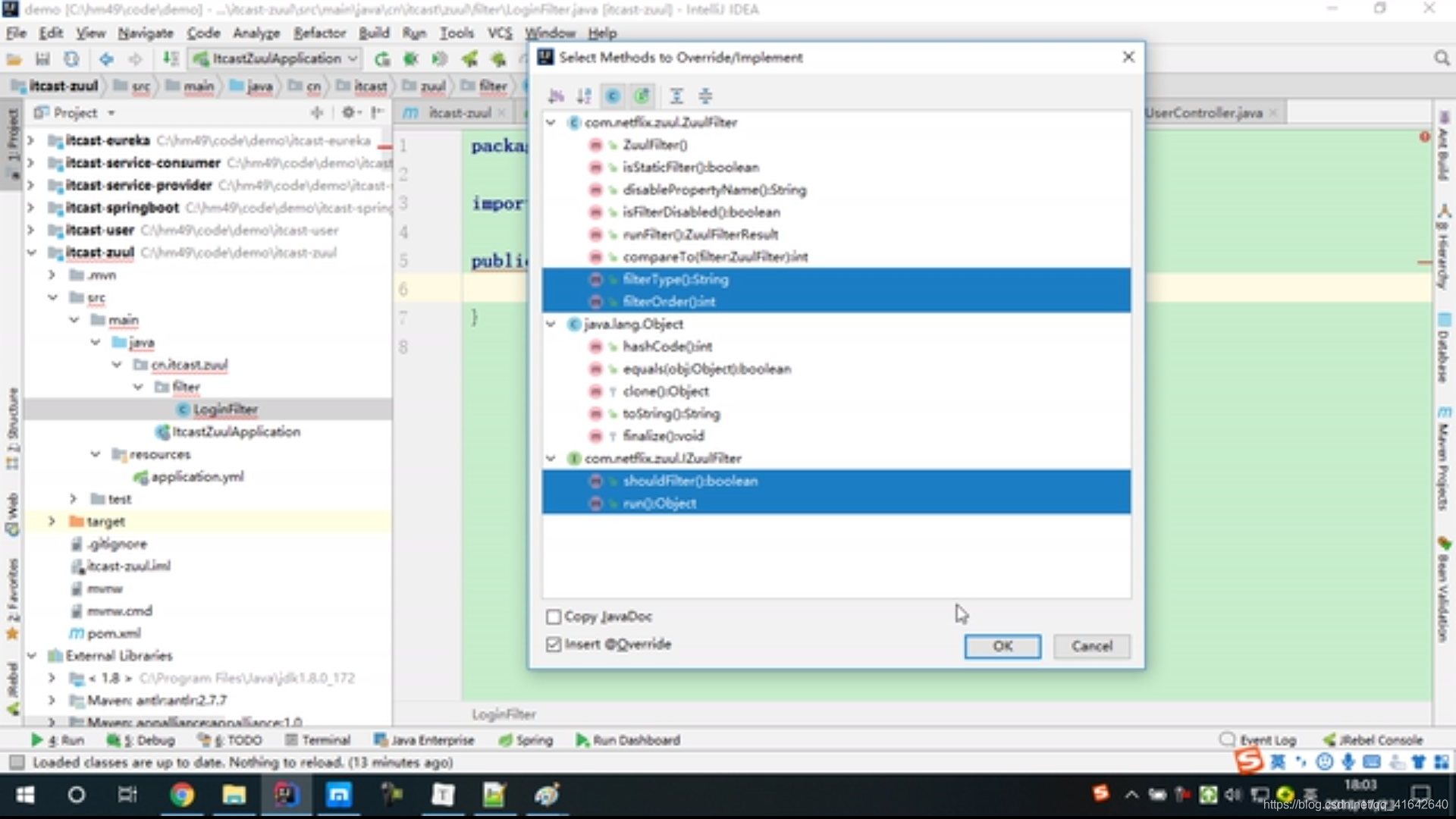The image size is (1456, 819).
Task: Click the Back navigation arrow
Action: click(106, 59)
